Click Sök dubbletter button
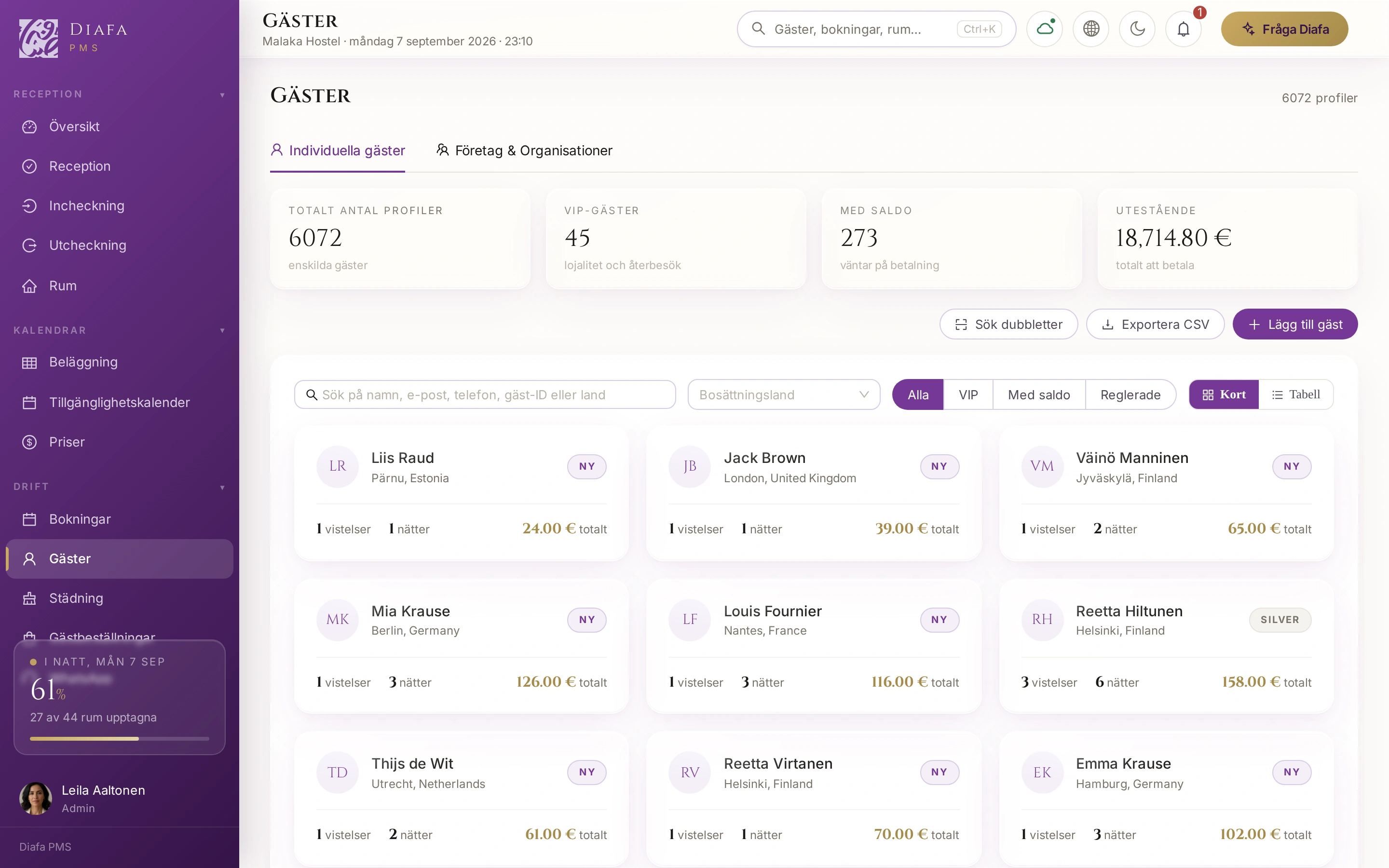1389x868 pixels. 1008,325
